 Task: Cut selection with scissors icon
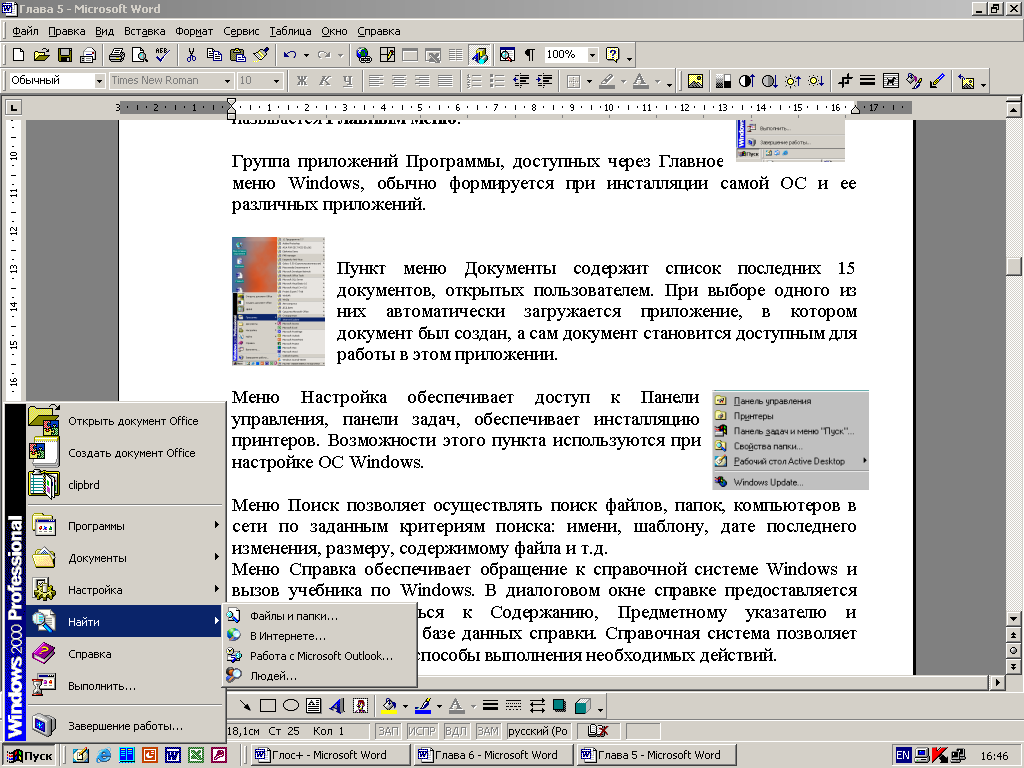point(191,55)
